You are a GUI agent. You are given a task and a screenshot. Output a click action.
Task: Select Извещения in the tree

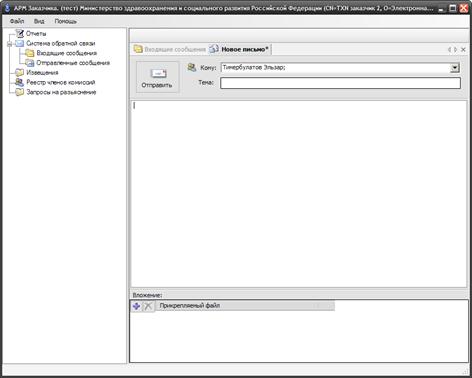(42, 72)
